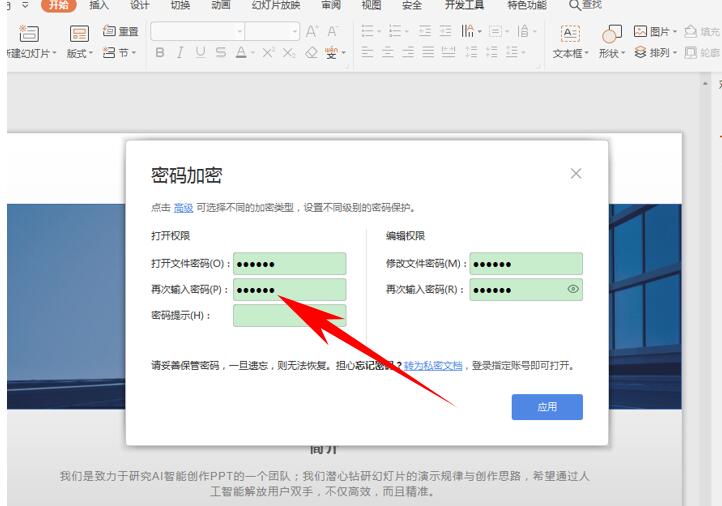This screenshot has height=506, width=722.
Task: Click the New Slide (新建幻灯片) icon
Action: coord(29,34)
